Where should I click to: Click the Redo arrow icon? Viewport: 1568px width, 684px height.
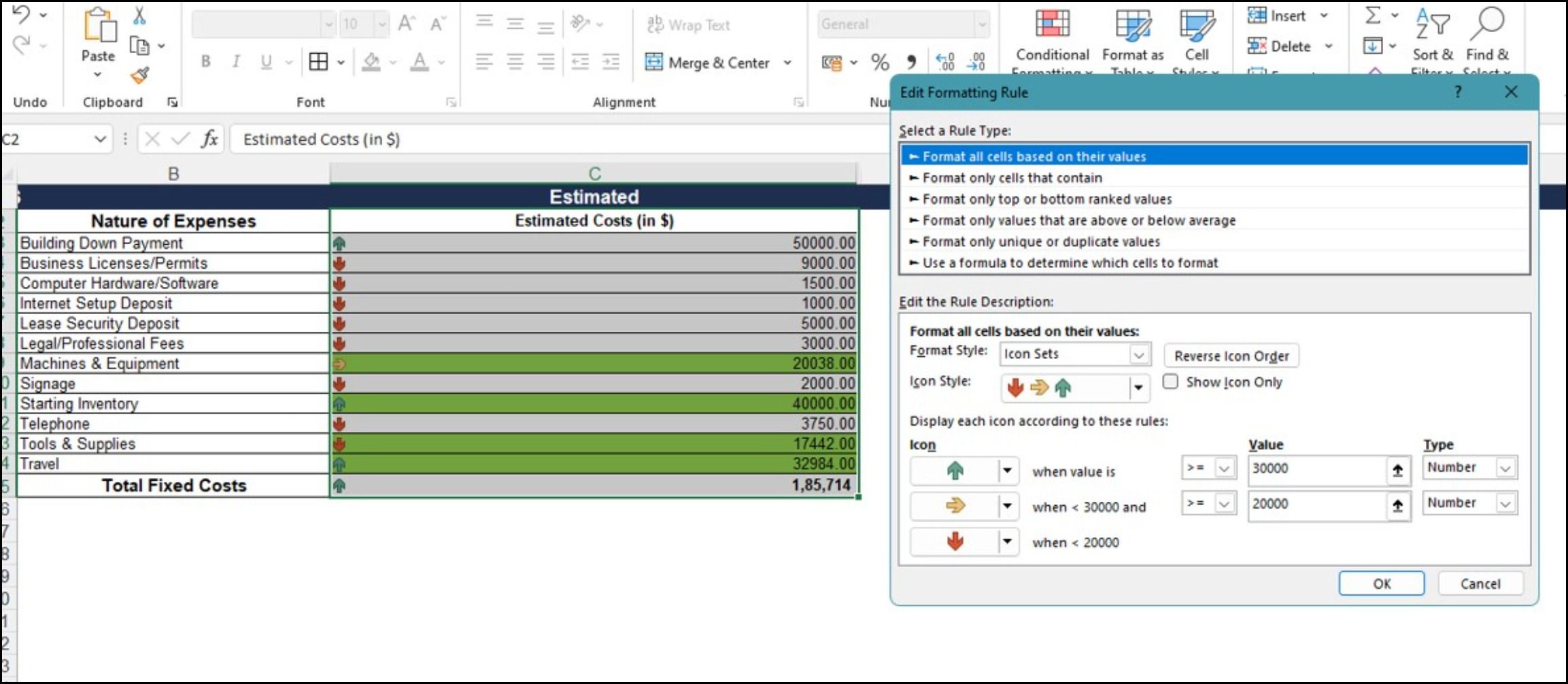tap(21, 46)
